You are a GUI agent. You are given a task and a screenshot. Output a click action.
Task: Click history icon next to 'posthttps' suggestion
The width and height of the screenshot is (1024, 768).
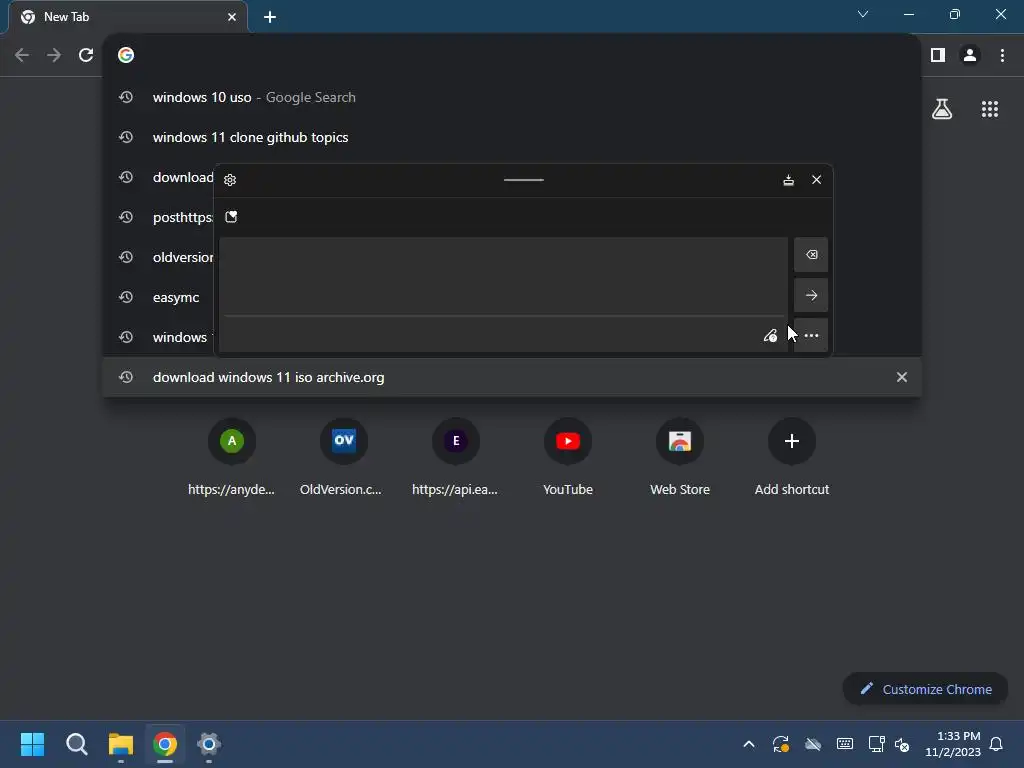(126, 217)
